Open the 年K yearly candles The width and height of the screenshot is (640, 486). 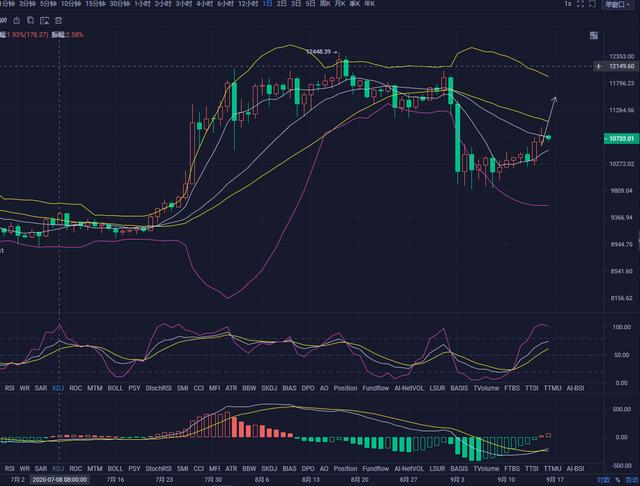click(369, 4)
